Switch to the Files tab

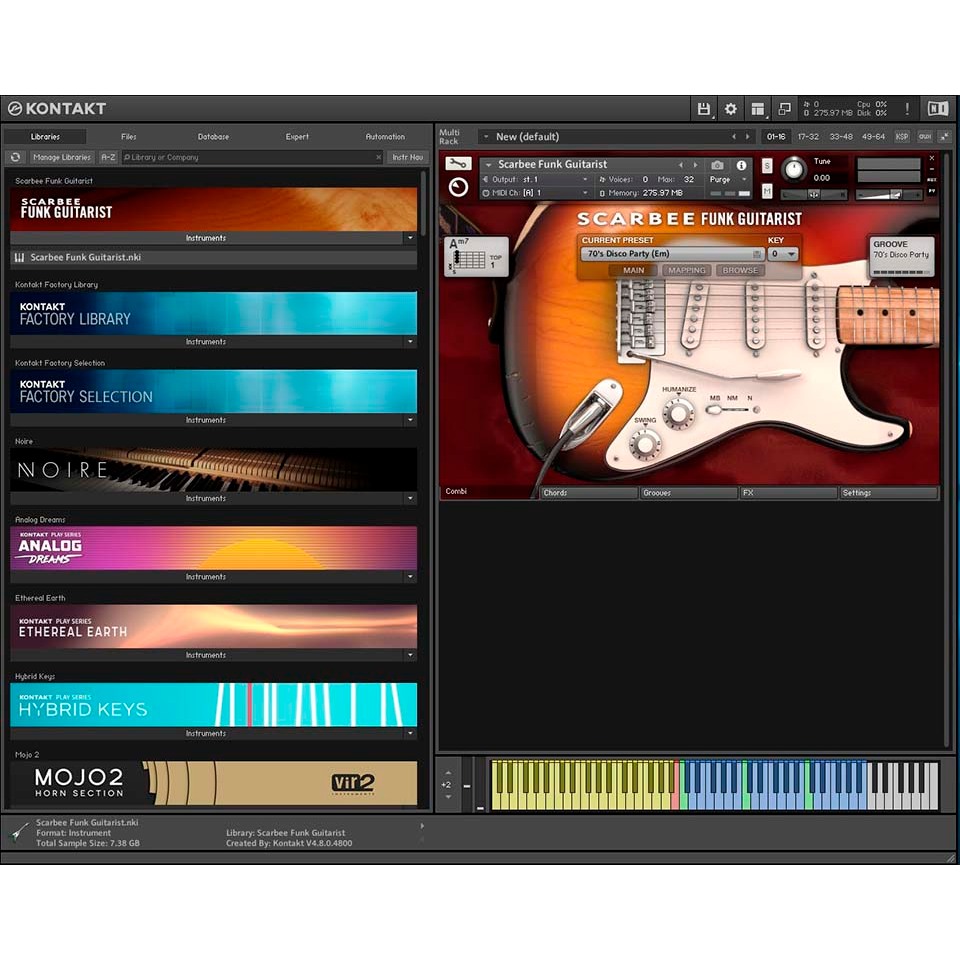click(x=129, y=136)
